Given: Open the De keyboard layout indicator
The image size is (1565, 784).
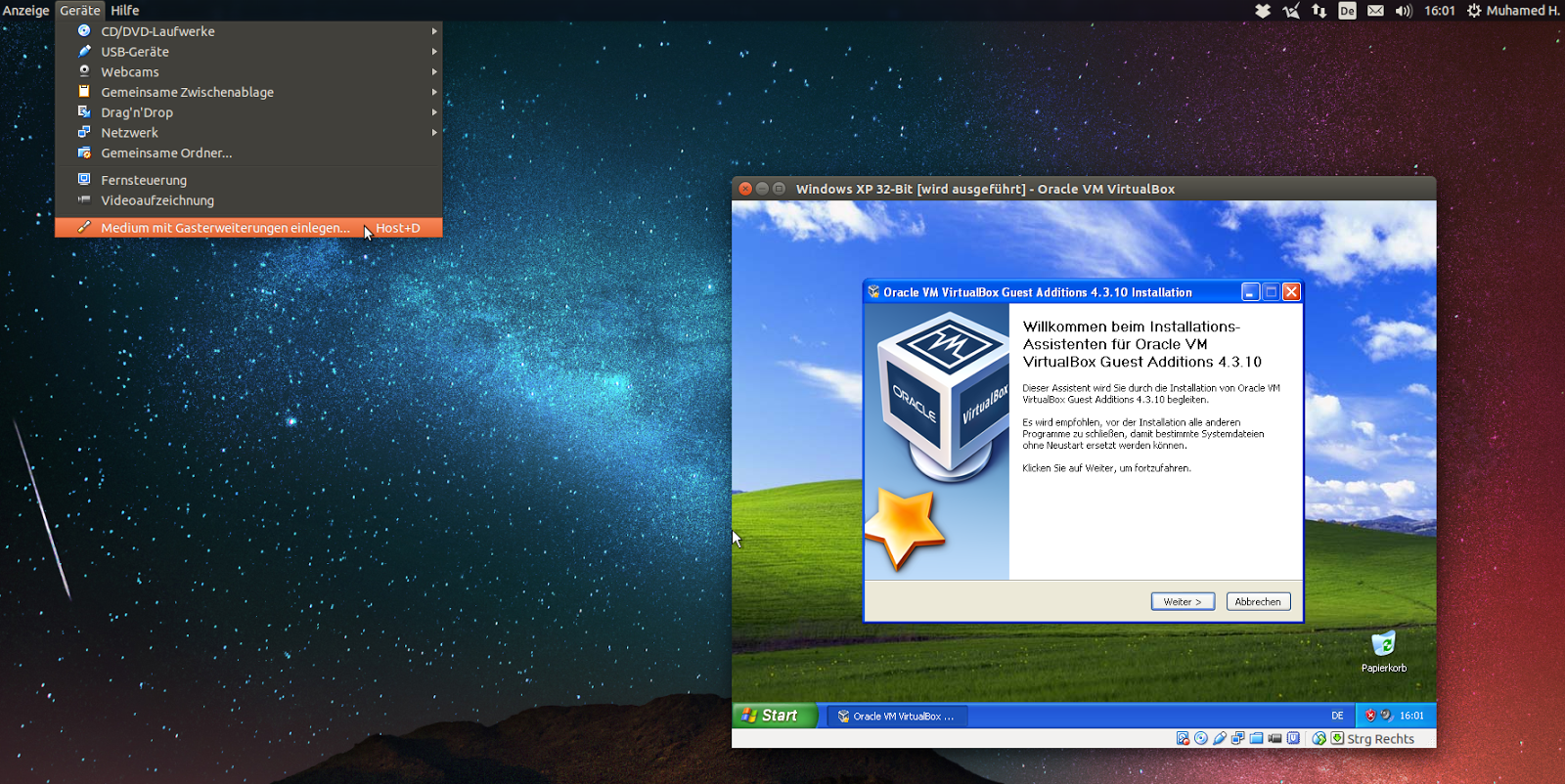Looking at the screenshot, I should click(x=1347, y=11).
